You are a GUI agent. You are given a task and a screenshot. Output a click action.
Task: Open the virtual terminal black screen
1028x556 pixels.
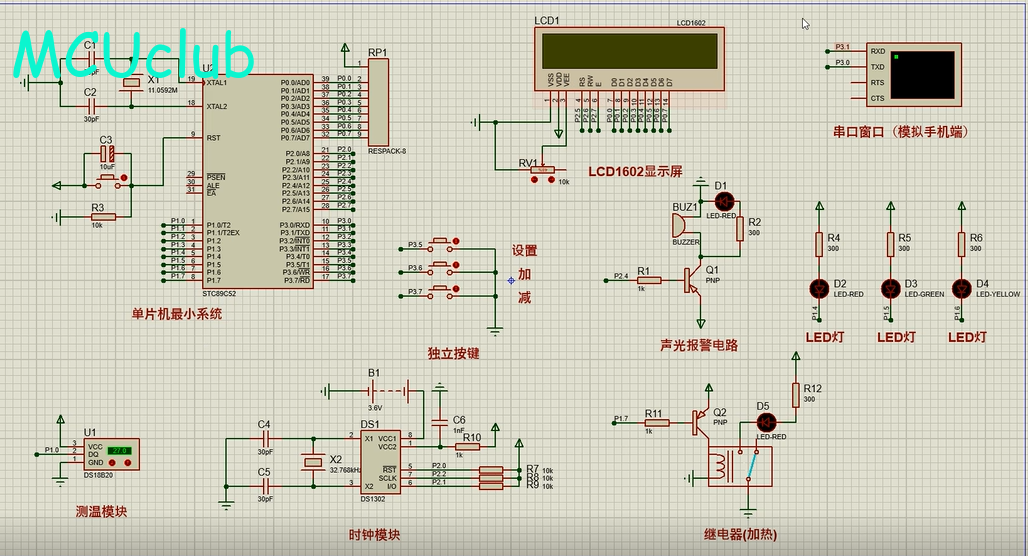click(923, 75)
